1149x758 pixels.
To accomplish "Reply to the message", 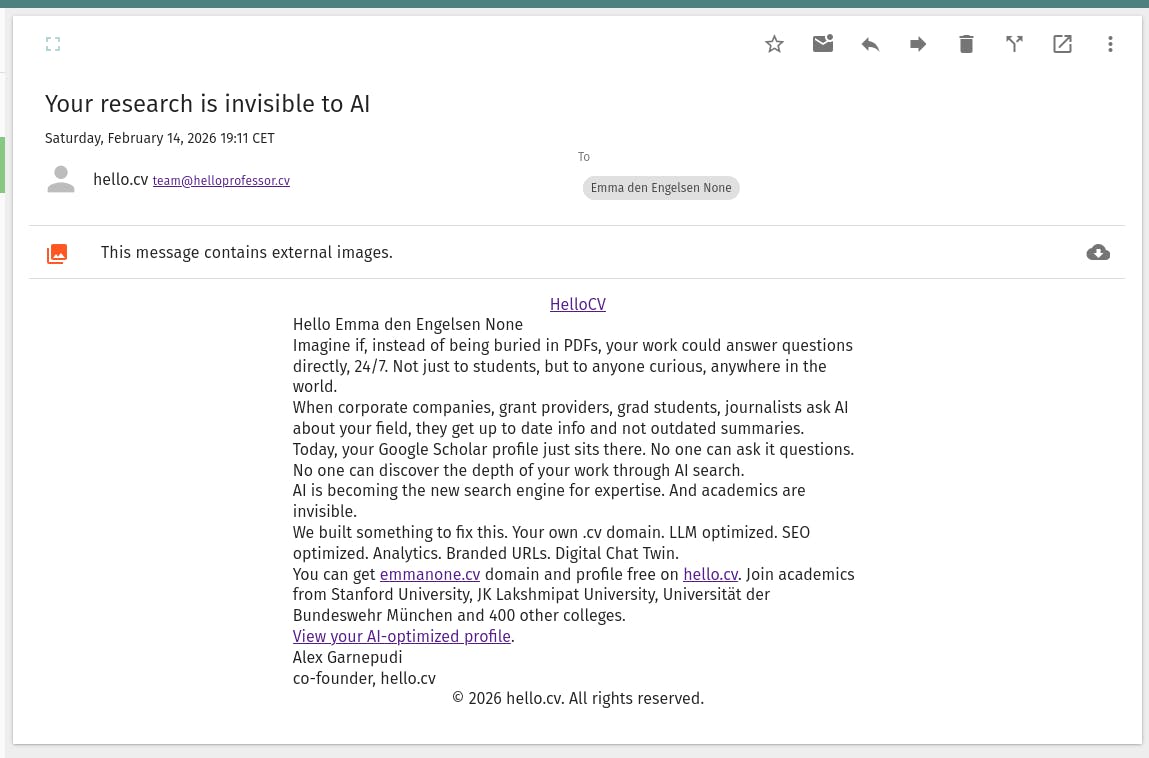I will [871, 45].
